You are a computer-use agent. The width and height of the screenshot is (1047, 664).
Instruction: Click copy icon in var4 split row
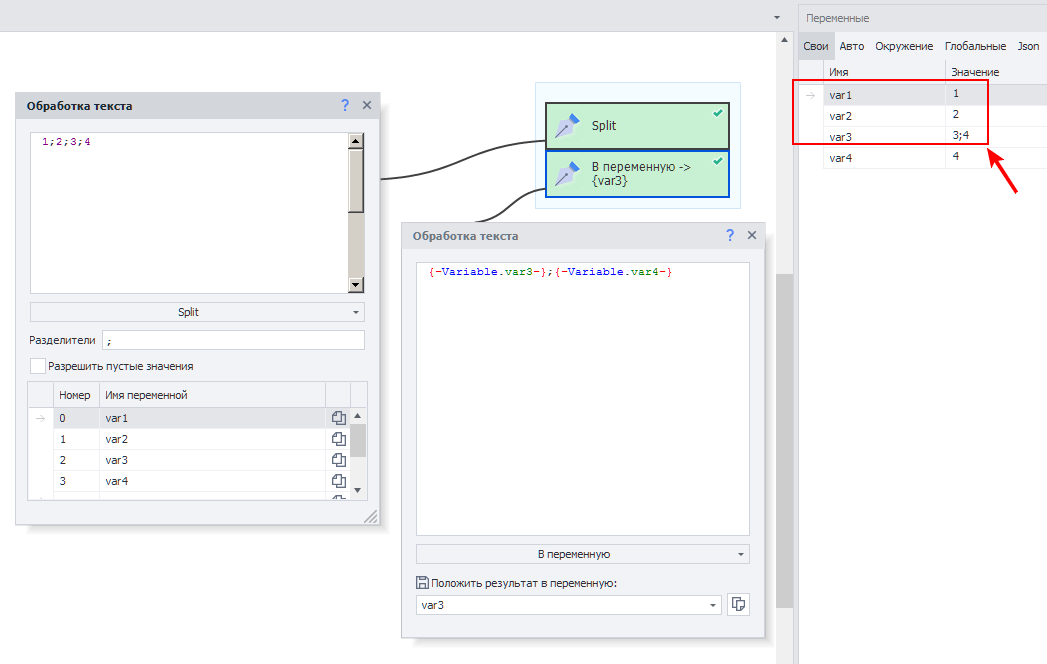point(338,481)
